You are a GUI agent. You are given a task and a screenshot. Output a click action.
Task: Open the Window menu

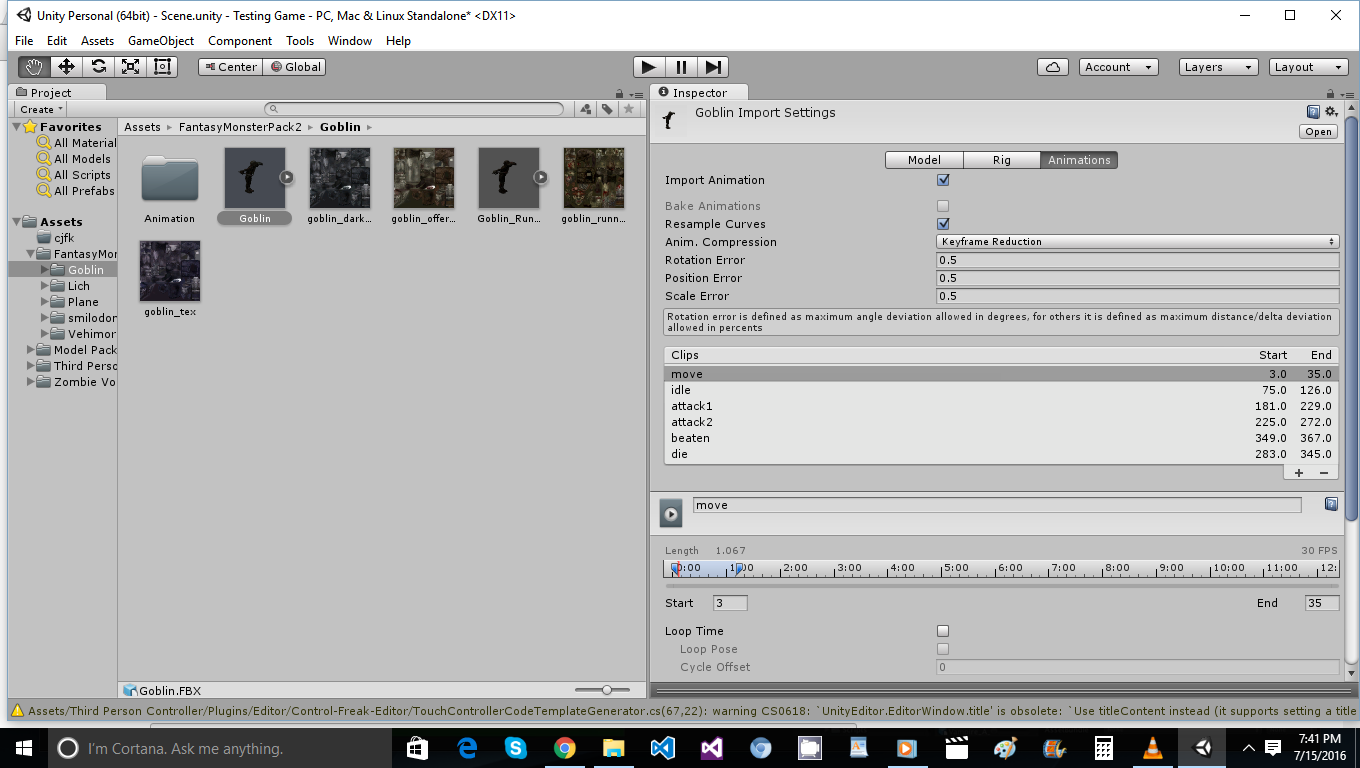click(350, 41)
